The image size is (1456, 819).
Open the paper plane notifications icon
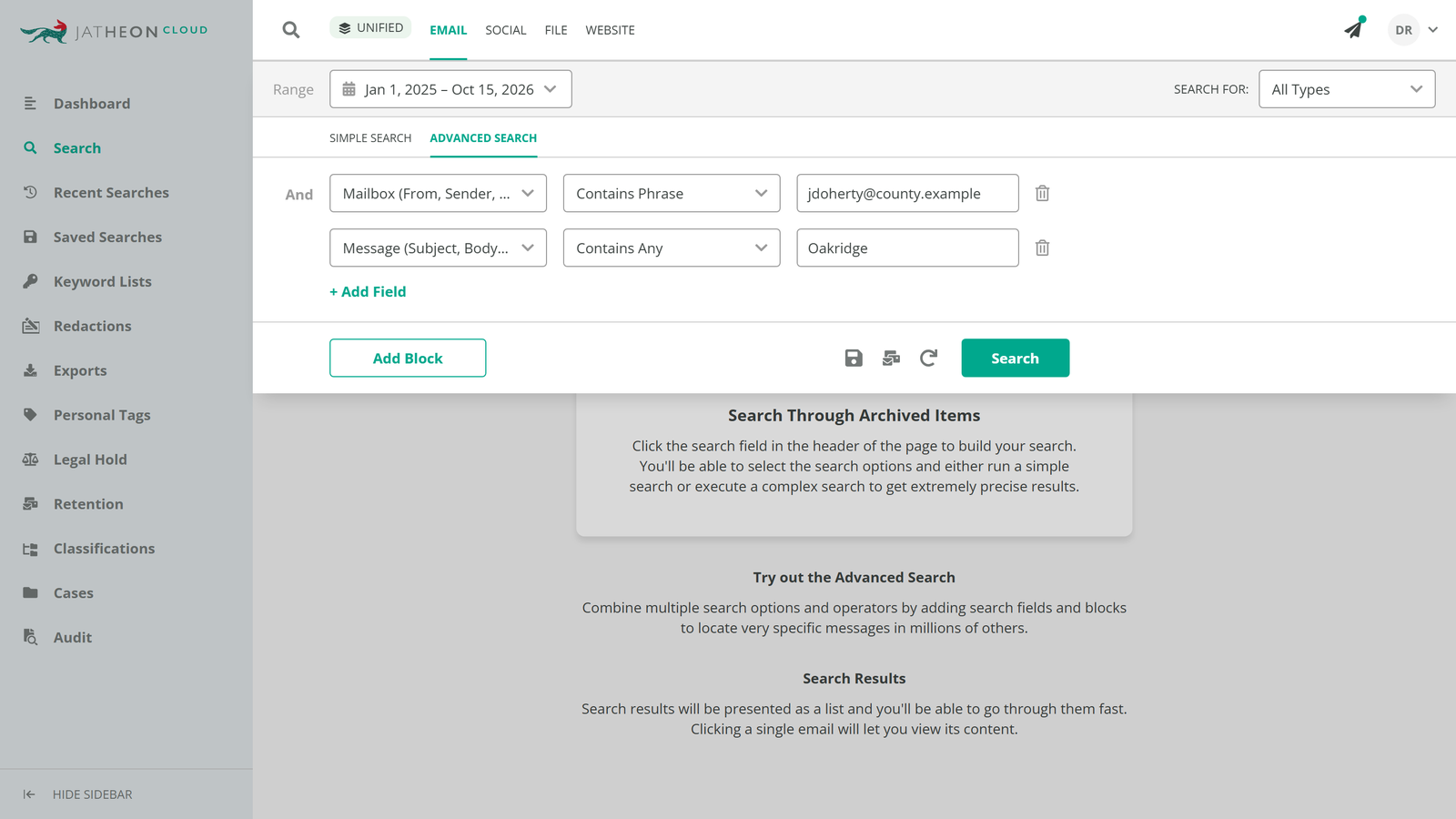click(1354, 29)
